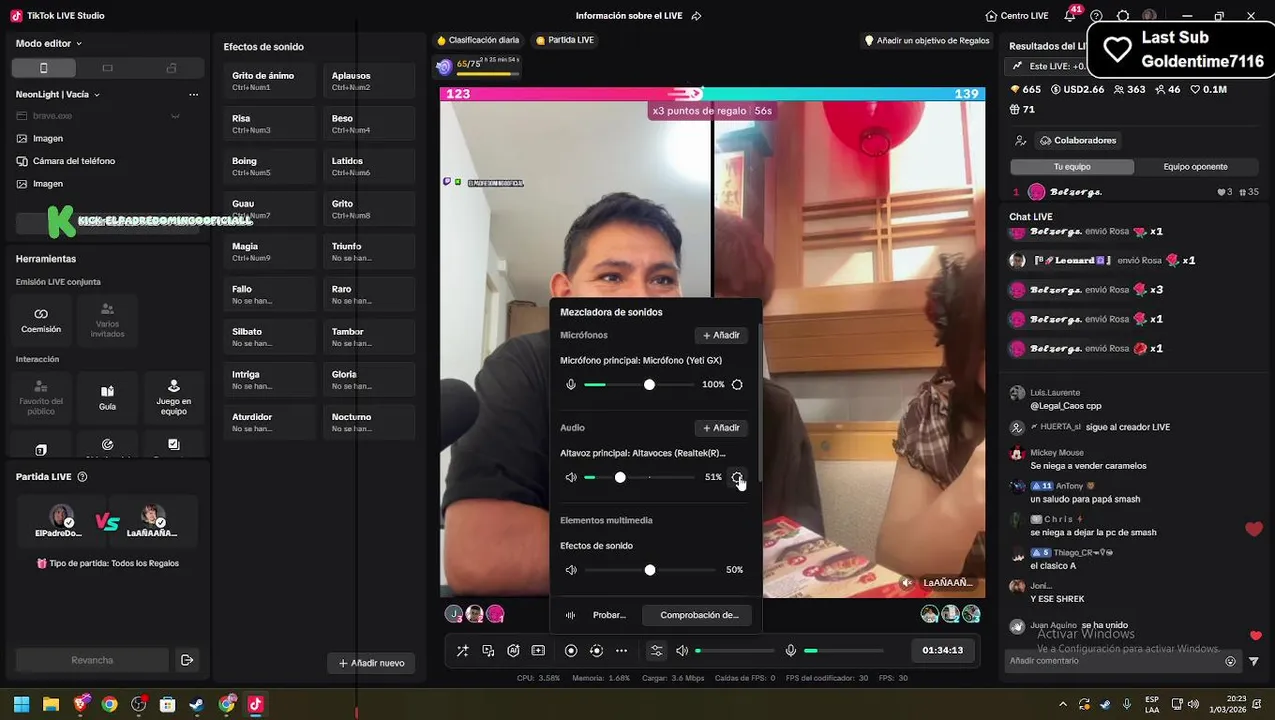
Task: Switch to Equipo oponente tab
Action: [1195, 167]
